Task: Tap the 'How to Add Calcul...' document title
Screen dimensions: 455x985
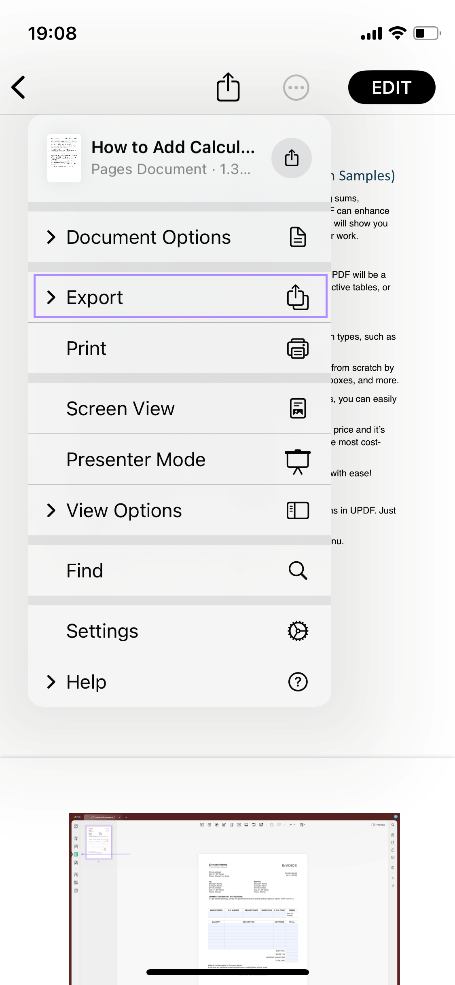Action: pyautogui.click(x=173, y=147)
